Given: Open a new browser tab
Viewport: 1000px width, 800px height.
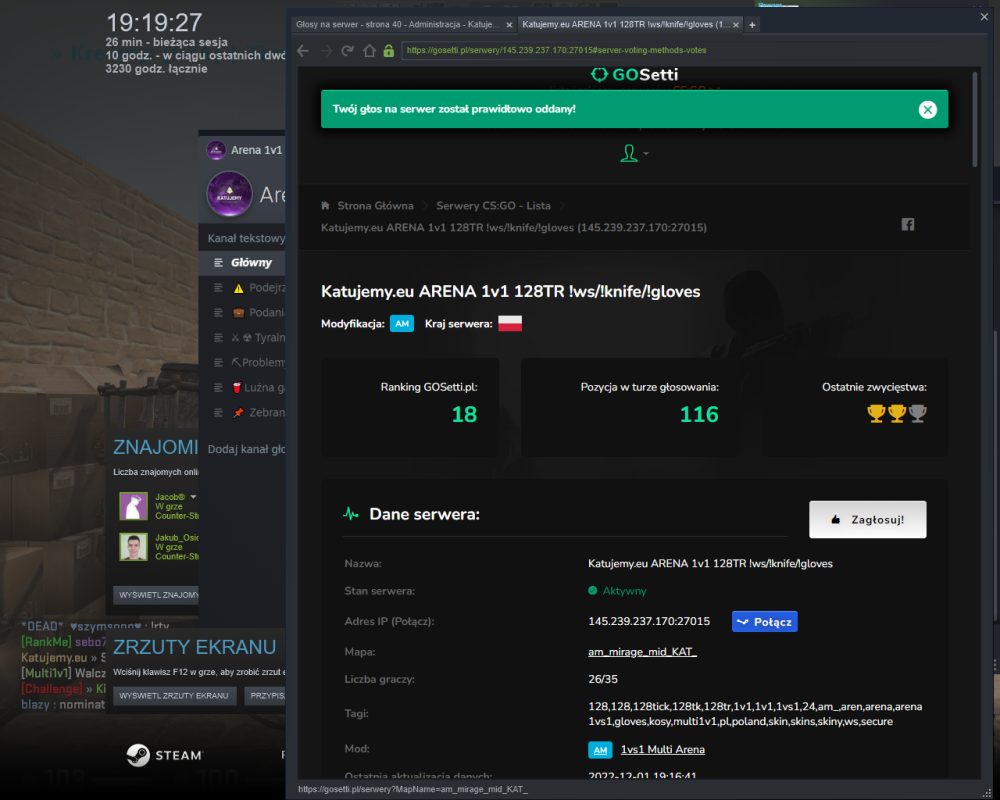Looking at the screenshot, I should pos(752,25).
